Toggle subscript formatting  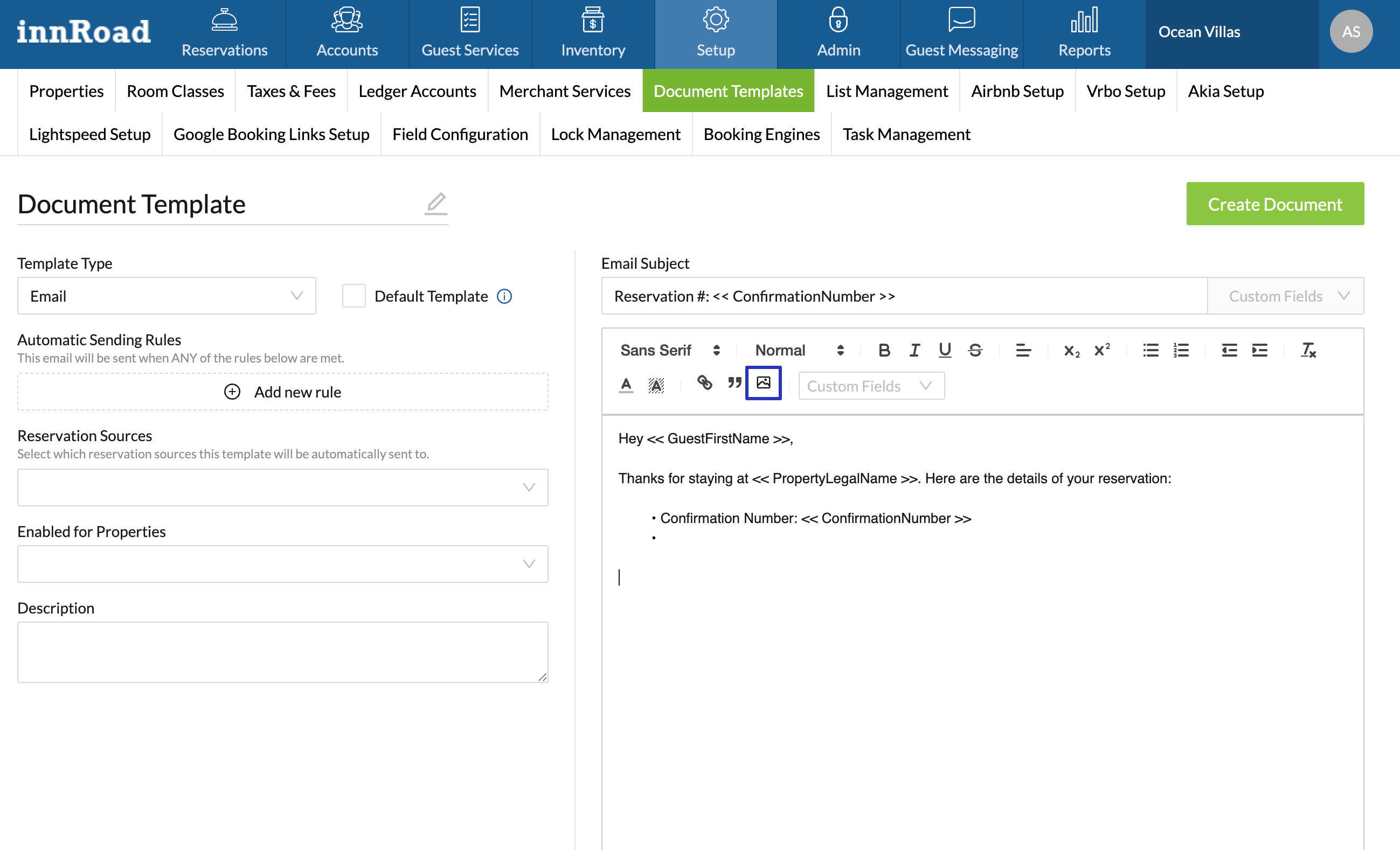click(1071, 351)
